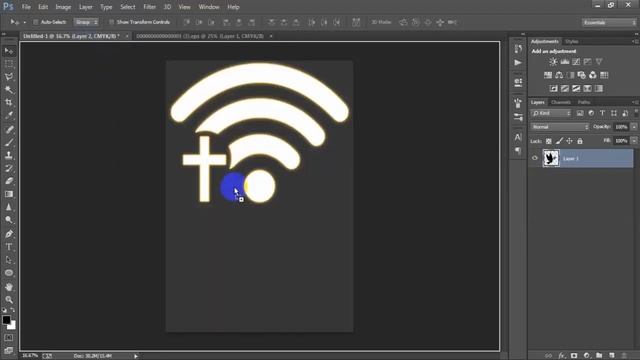Switch to the Styles tab
Image resolution: width=640 pixels, height=360 pixels.
click(x=571, y=41)
